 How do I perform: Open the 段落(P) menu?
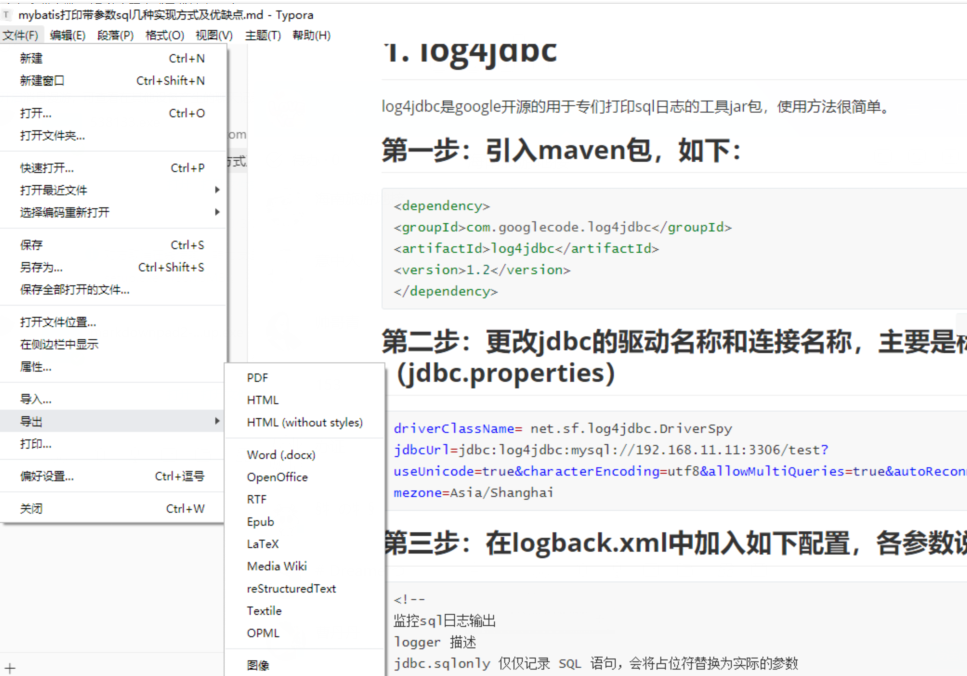pos(112,35)
